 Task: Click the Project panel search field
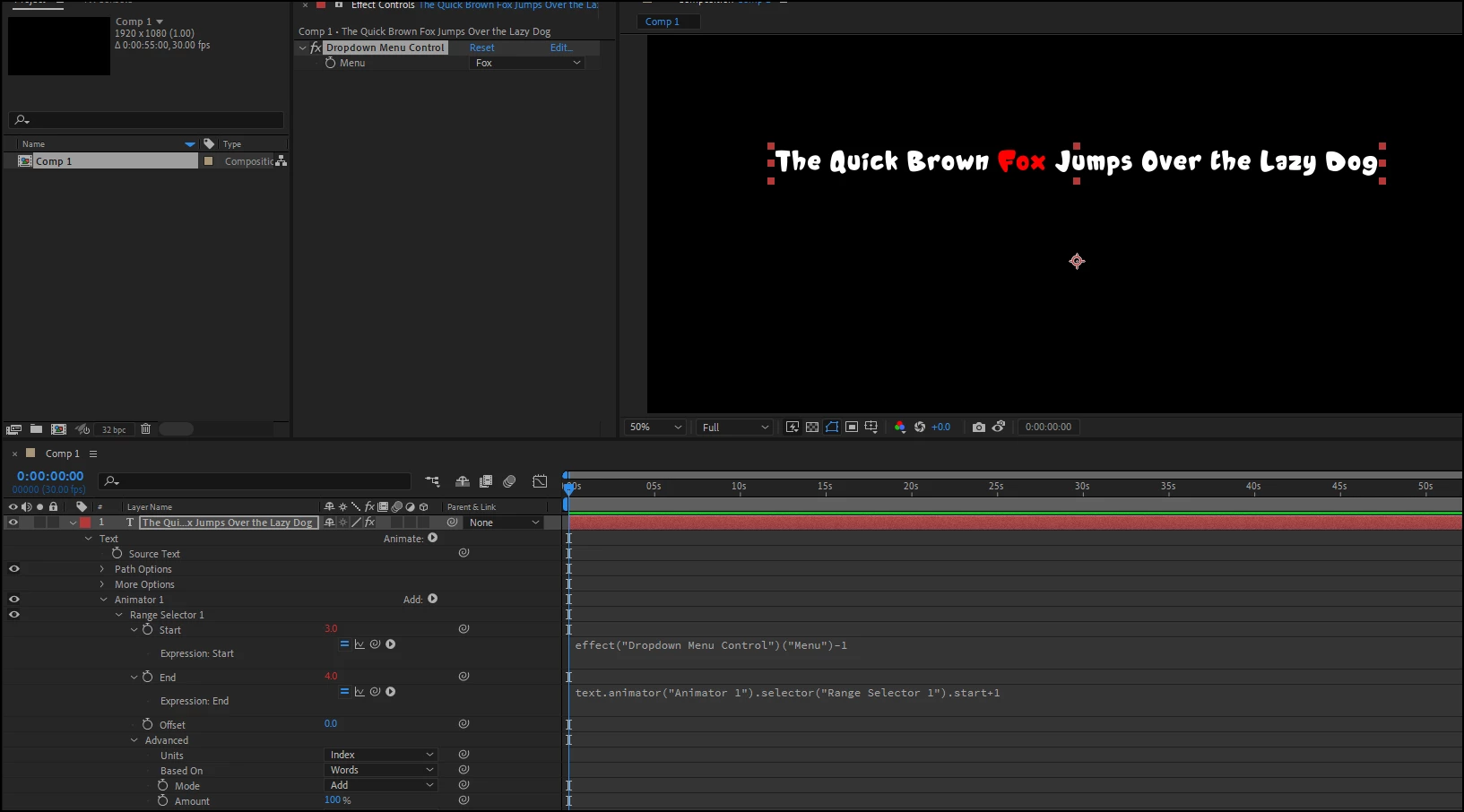pos(146,120)
